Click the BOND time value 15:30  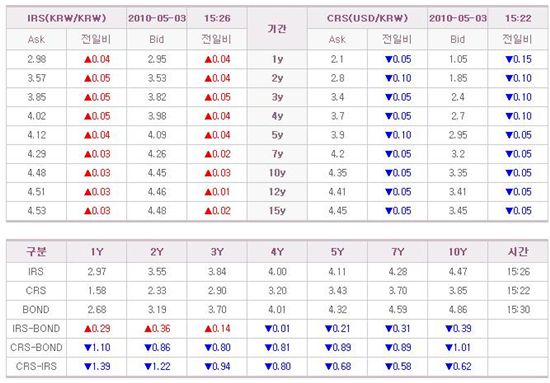click(x=518, y=310)
